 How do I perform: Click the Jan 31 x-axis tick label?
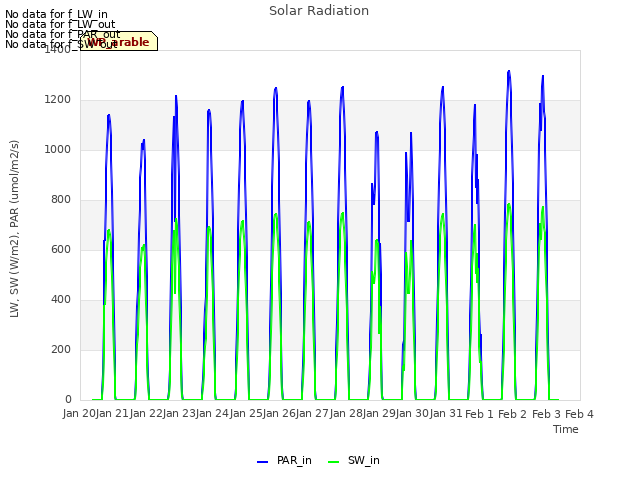pos(446,414)
